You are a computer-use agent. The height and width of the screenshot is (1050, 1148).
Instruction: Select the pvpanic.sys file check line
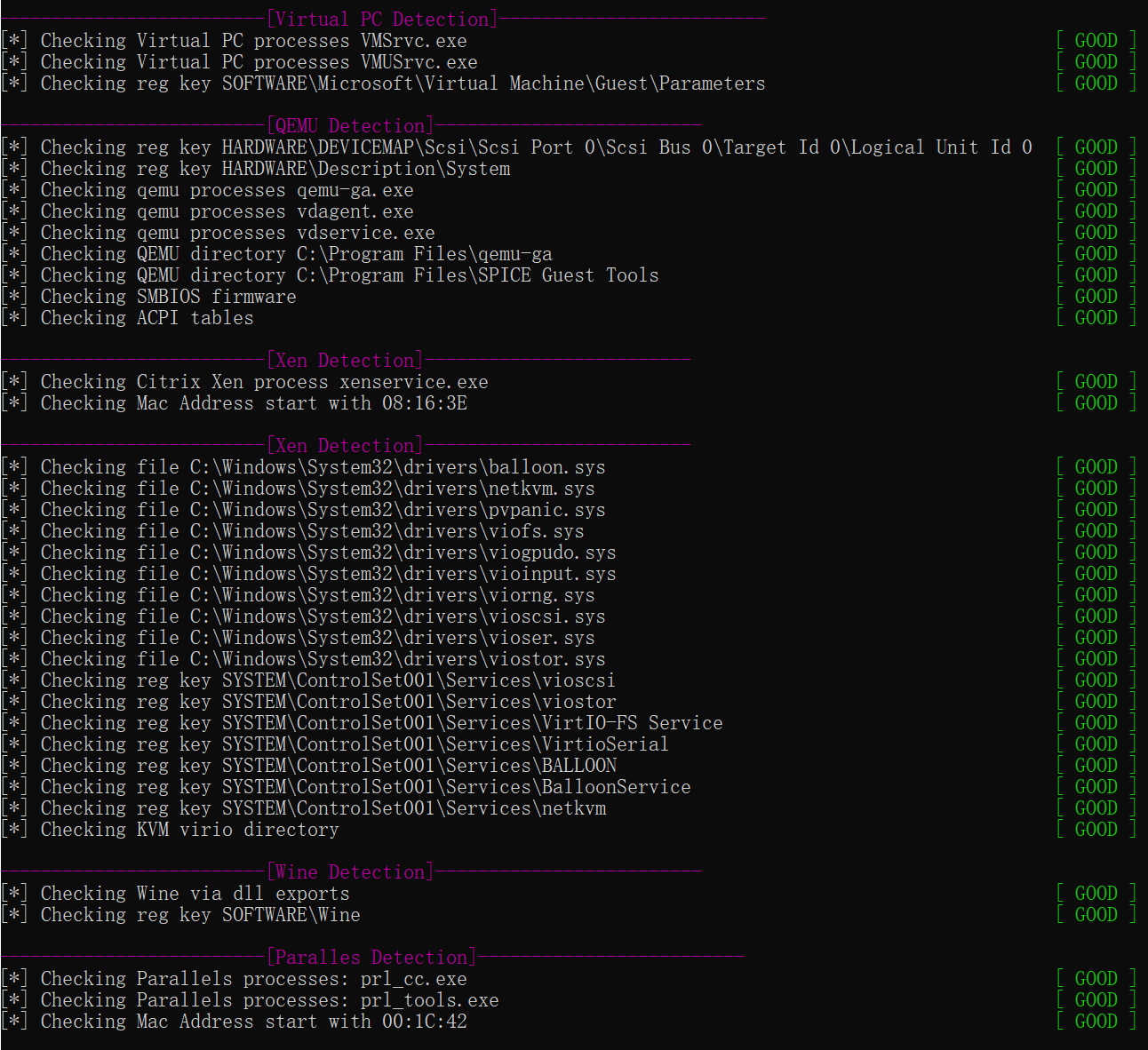(x=303, y=510)
